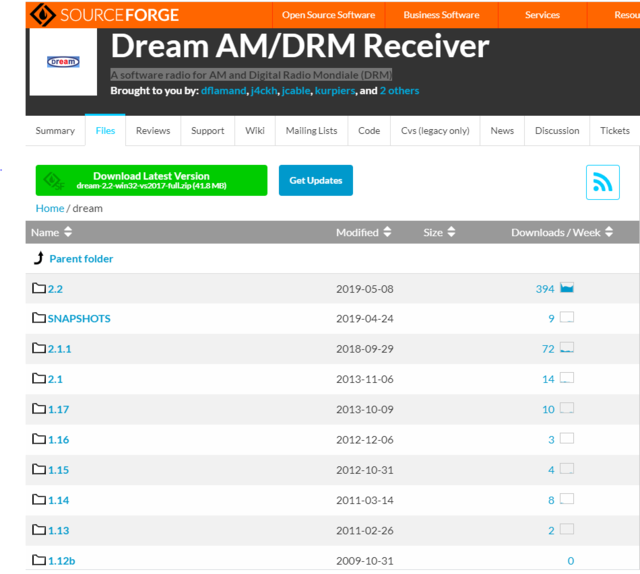Open j4ckh's profile link
Viewport: 640px width, 574px height.
264,90
